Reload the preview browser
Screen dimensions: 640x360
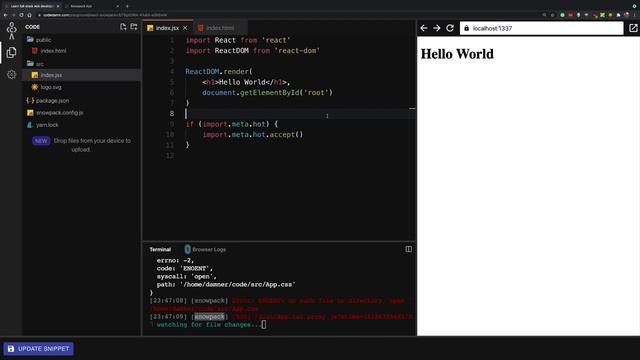click(x=450, y=28)
